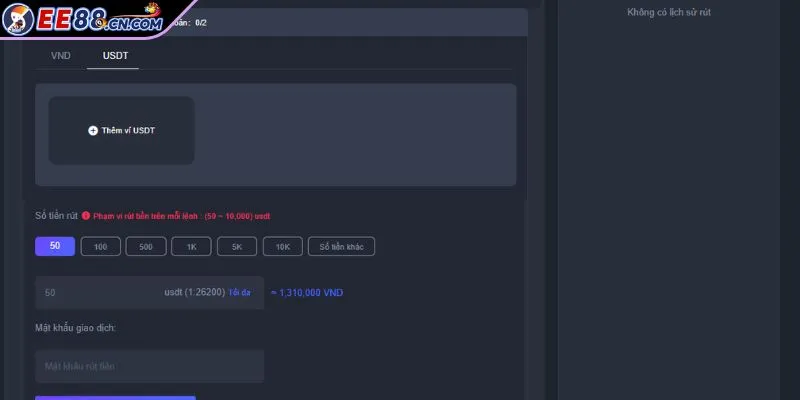The width and height of the screenshot is (800, 400).
Task: Pick the 500 amount preset
Action: [146, 246]
